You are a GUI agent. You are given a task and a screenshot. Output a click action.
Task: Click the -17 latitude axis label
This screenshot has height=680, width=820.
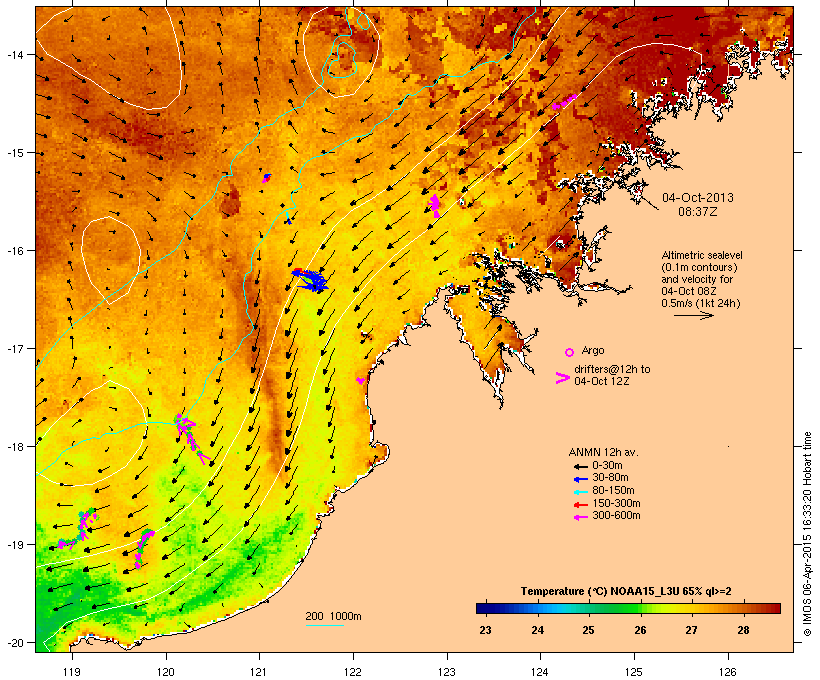point(14,348)
